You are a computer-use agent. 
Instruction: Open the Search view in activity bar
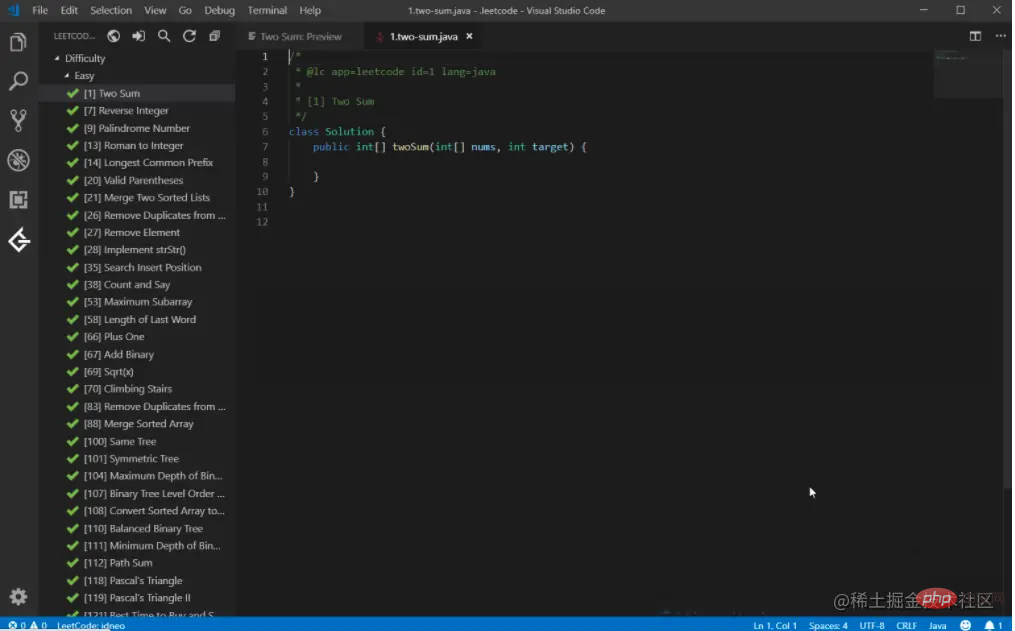tap(18, 82)
